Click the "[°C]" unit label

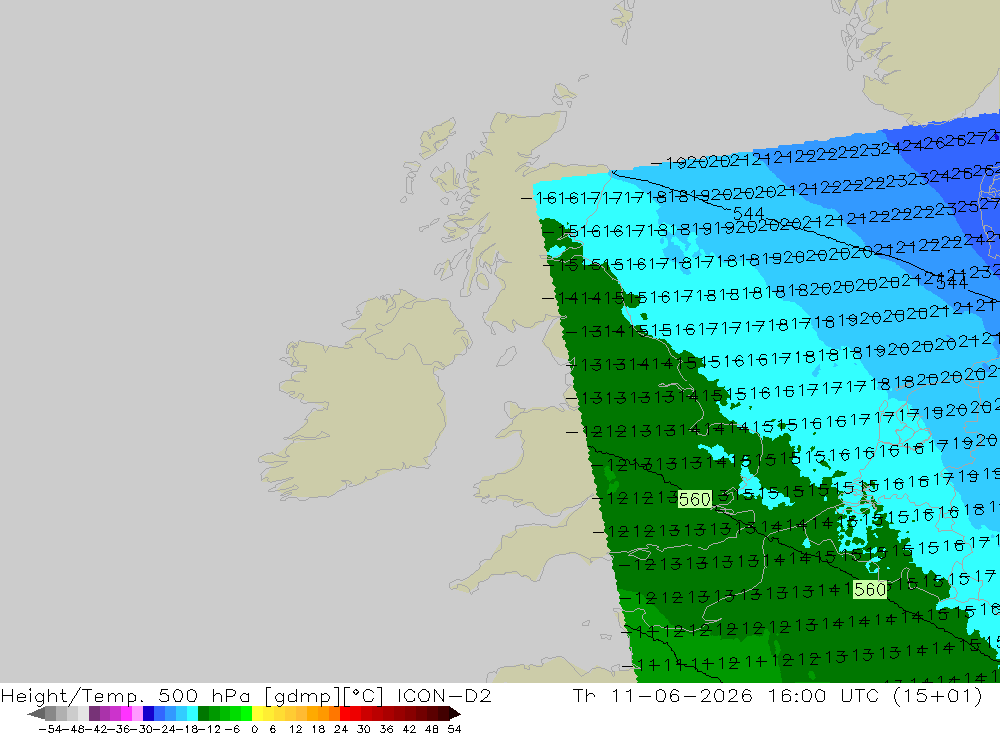(364, 695)
